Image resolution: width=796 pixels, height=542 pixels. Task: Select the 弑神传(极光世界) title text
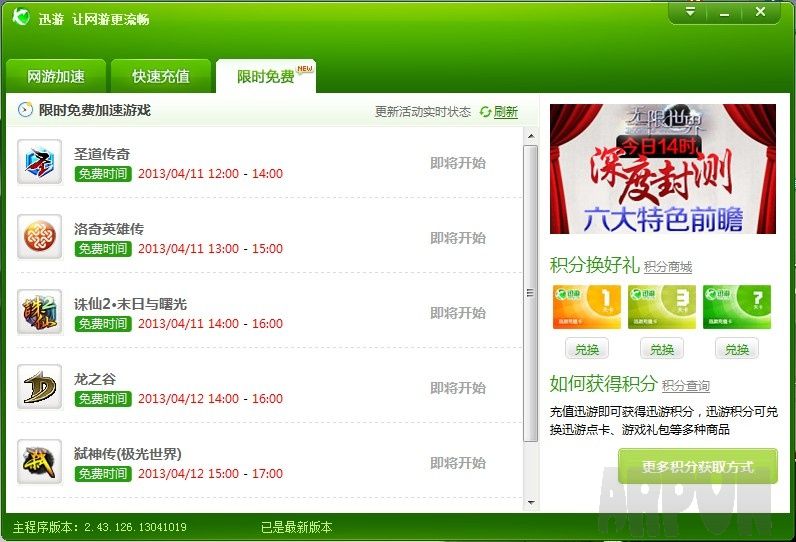tap(128, 454)
